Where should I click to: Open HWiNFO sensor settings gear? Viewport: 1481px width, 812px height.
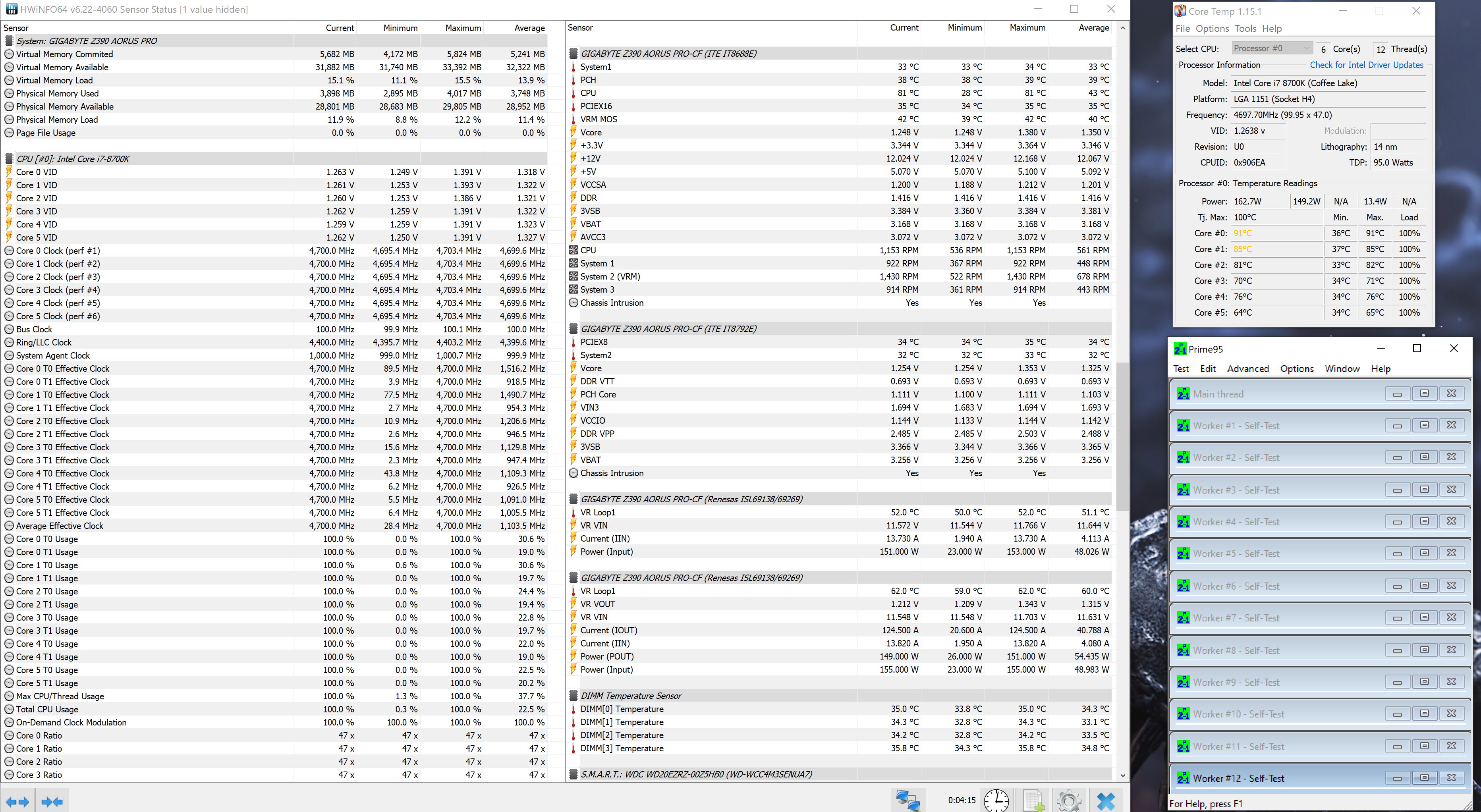click(x=1069, y=800)
